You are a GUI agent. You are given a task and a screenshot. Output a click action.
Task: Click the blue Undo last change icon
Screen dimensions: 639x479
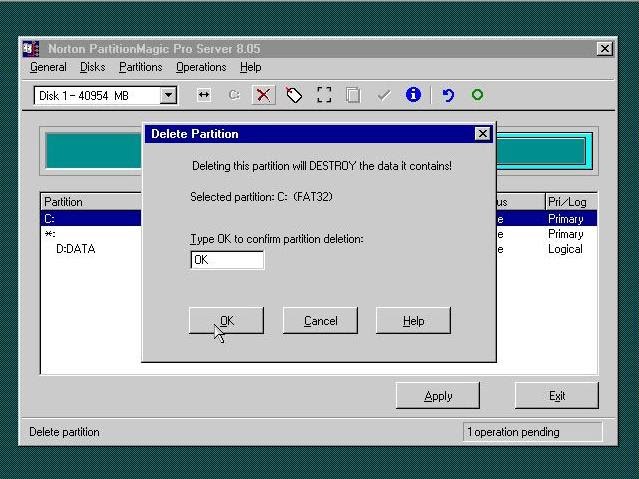click(448, 95)
